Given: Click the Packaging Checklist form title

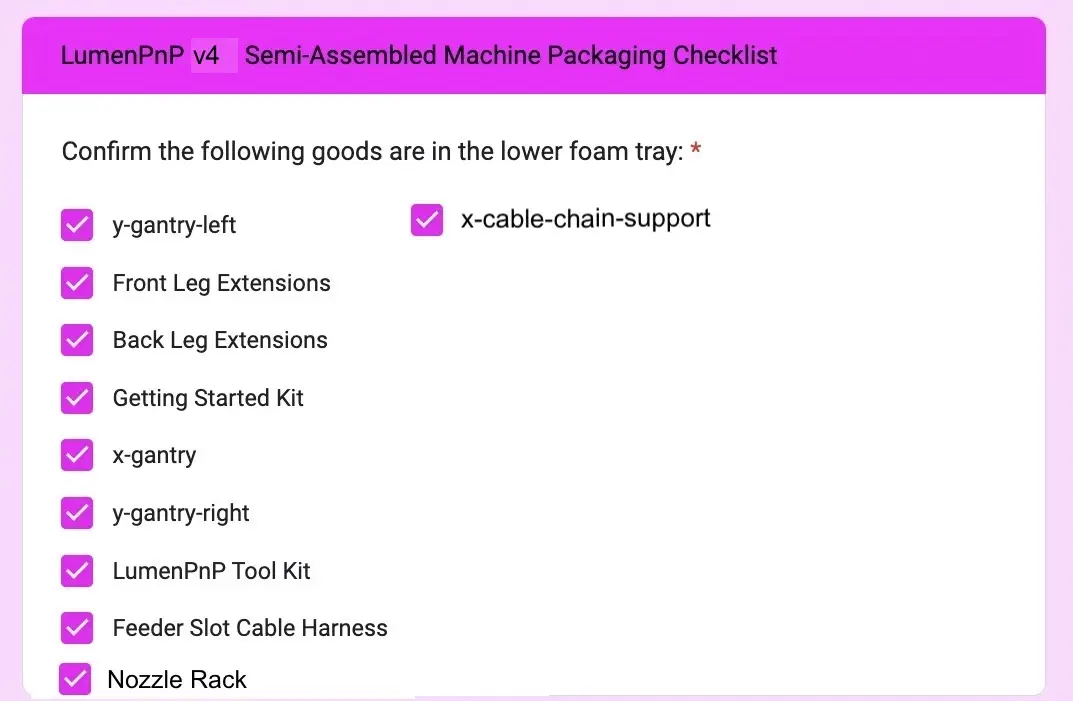Looking at the screenshot, I should (x=418, y=55).
